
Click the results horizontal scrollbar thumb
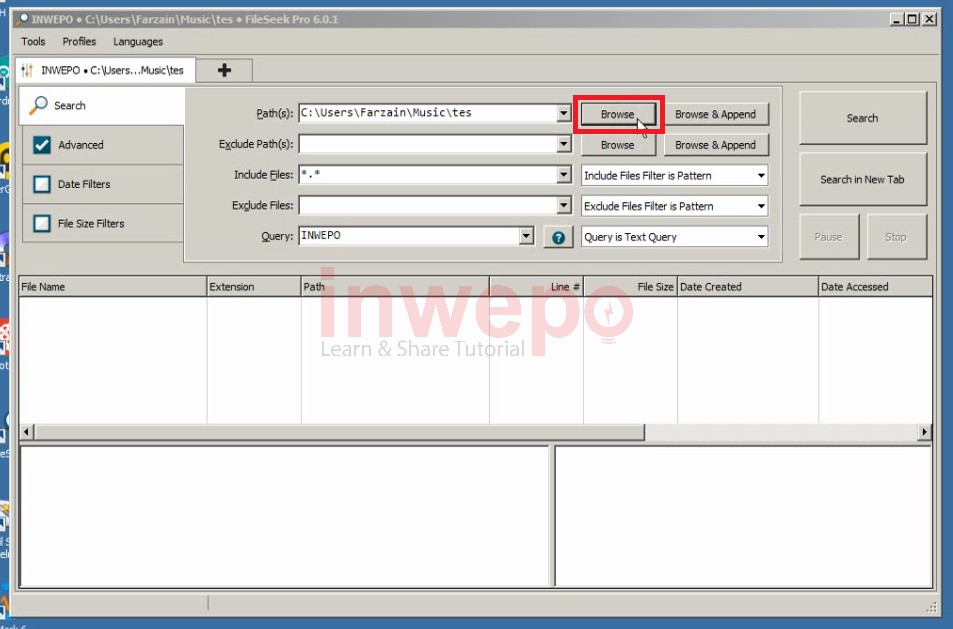[x=339, y=432]
